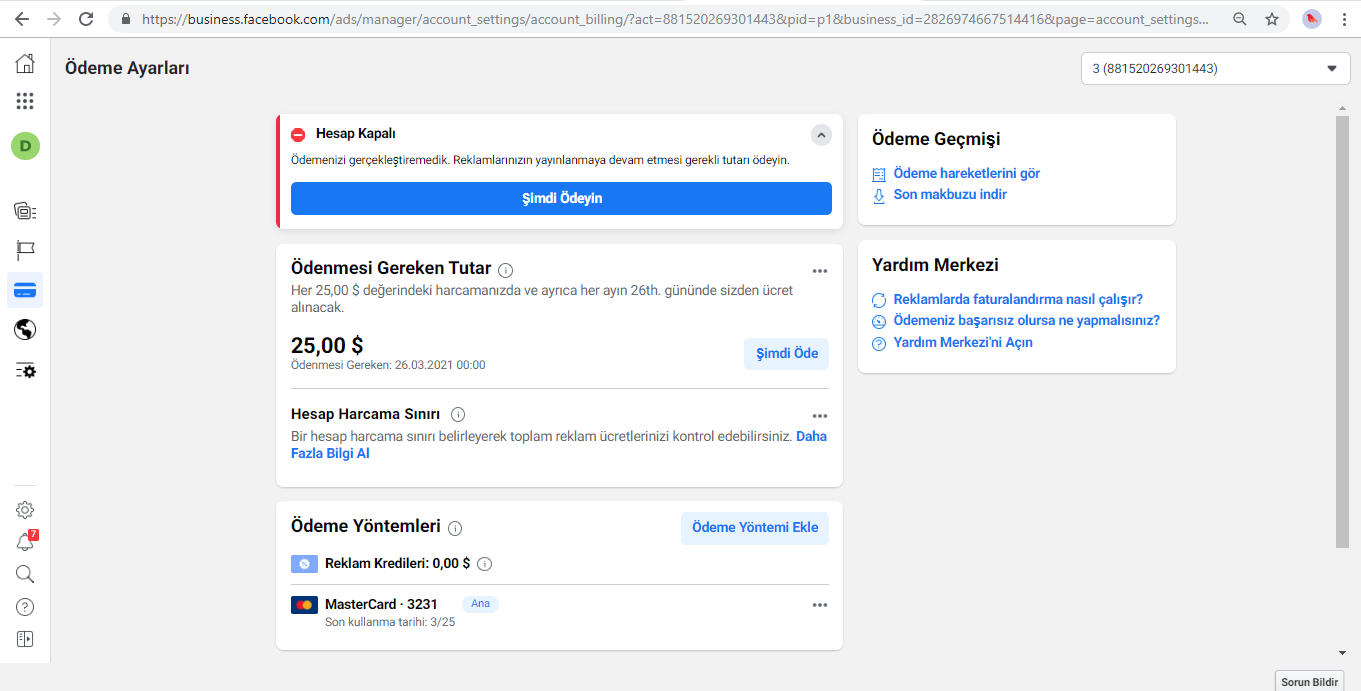Open the settings gear in sidebar
Screen dimensions: 1361x691
25,510
